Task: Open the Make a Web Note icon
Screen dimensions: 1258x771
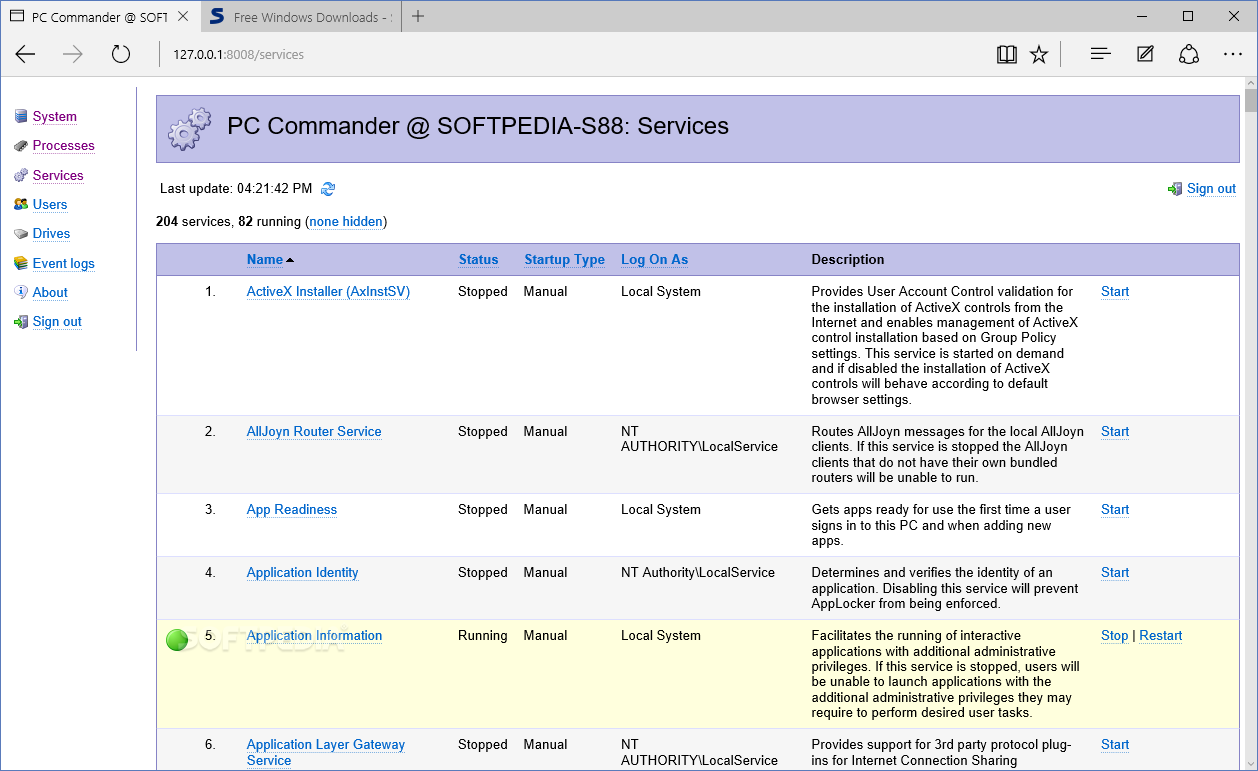Action: point(1145,54)
